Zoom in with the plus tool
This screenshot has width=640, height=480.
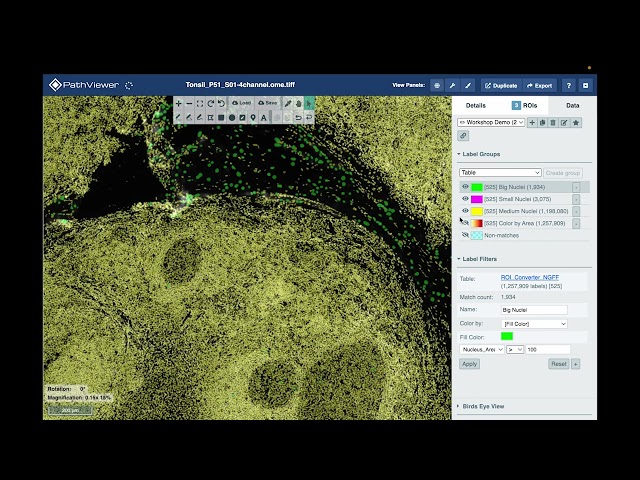point(178,104)
